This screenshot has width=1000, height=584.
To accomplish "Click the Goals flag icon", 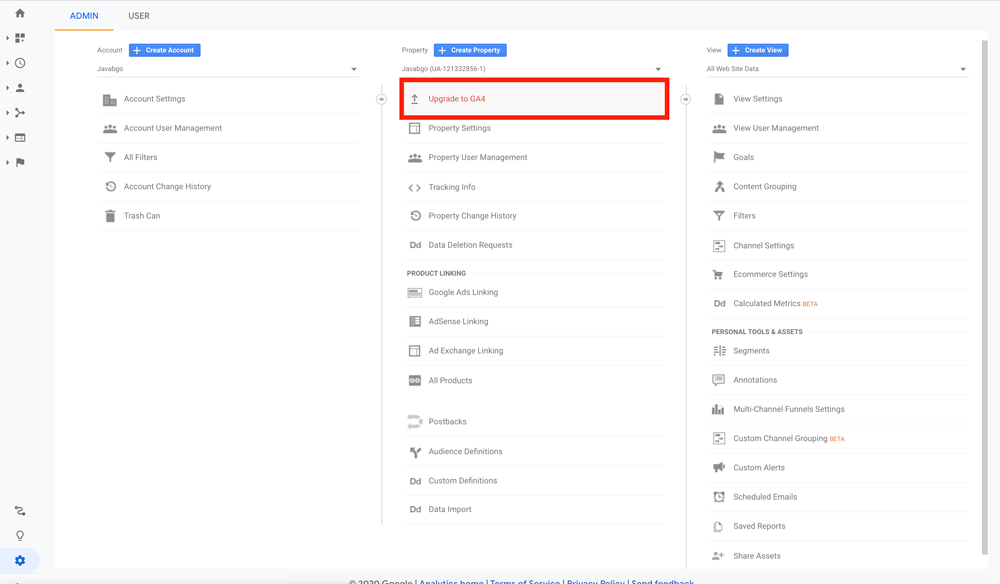I will [x=719, y=157].
